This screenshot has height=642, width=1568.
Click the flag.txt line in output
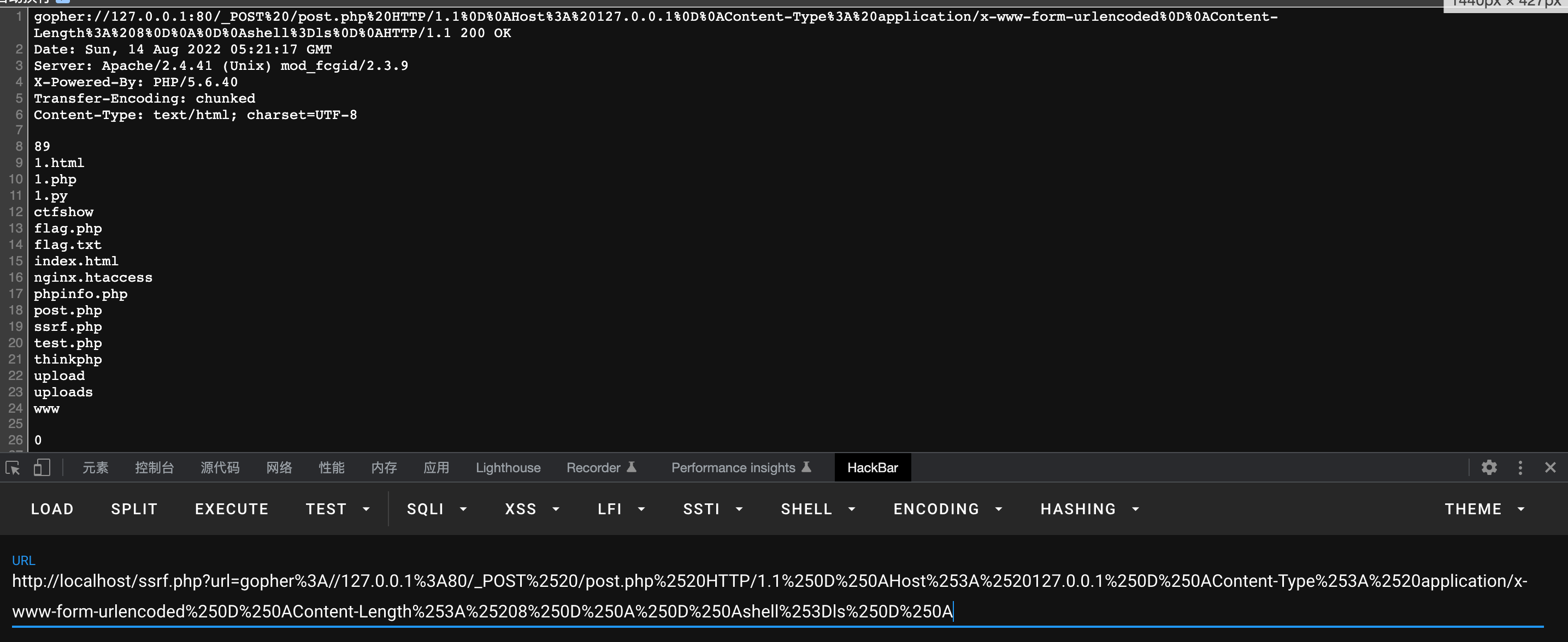click(x=68, y=245)
